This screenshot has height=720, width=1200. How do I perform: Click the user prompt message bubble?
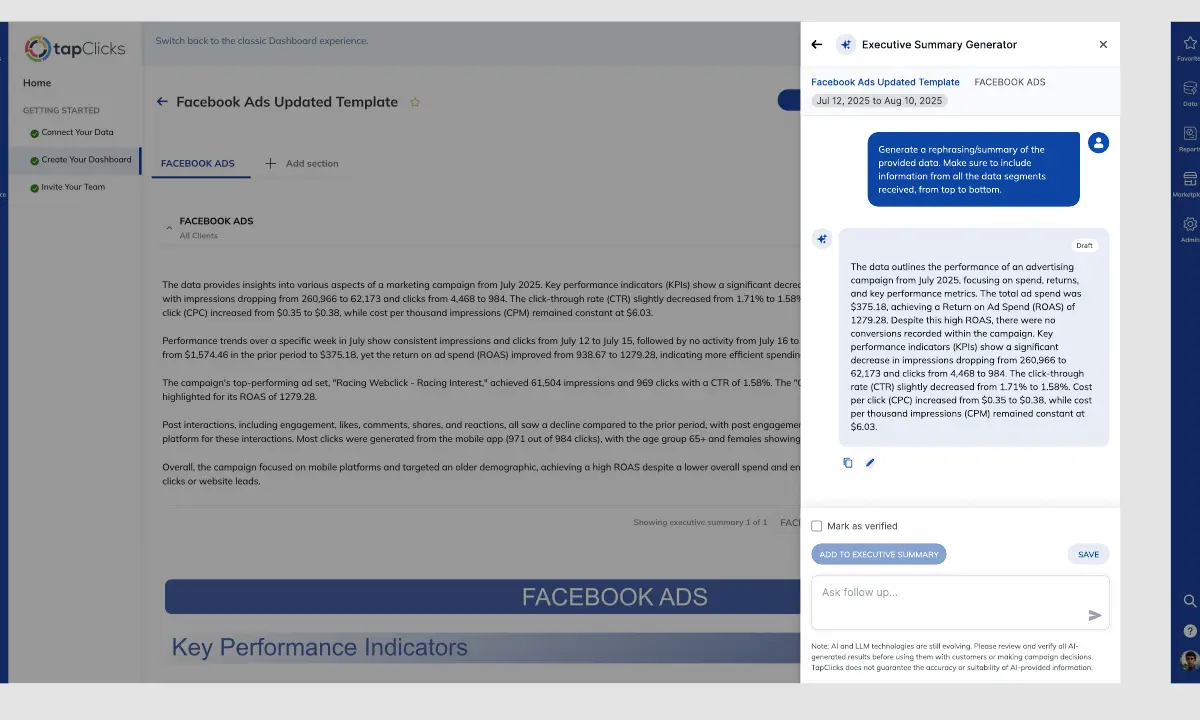pyautogui.click(x=973, y=169)
